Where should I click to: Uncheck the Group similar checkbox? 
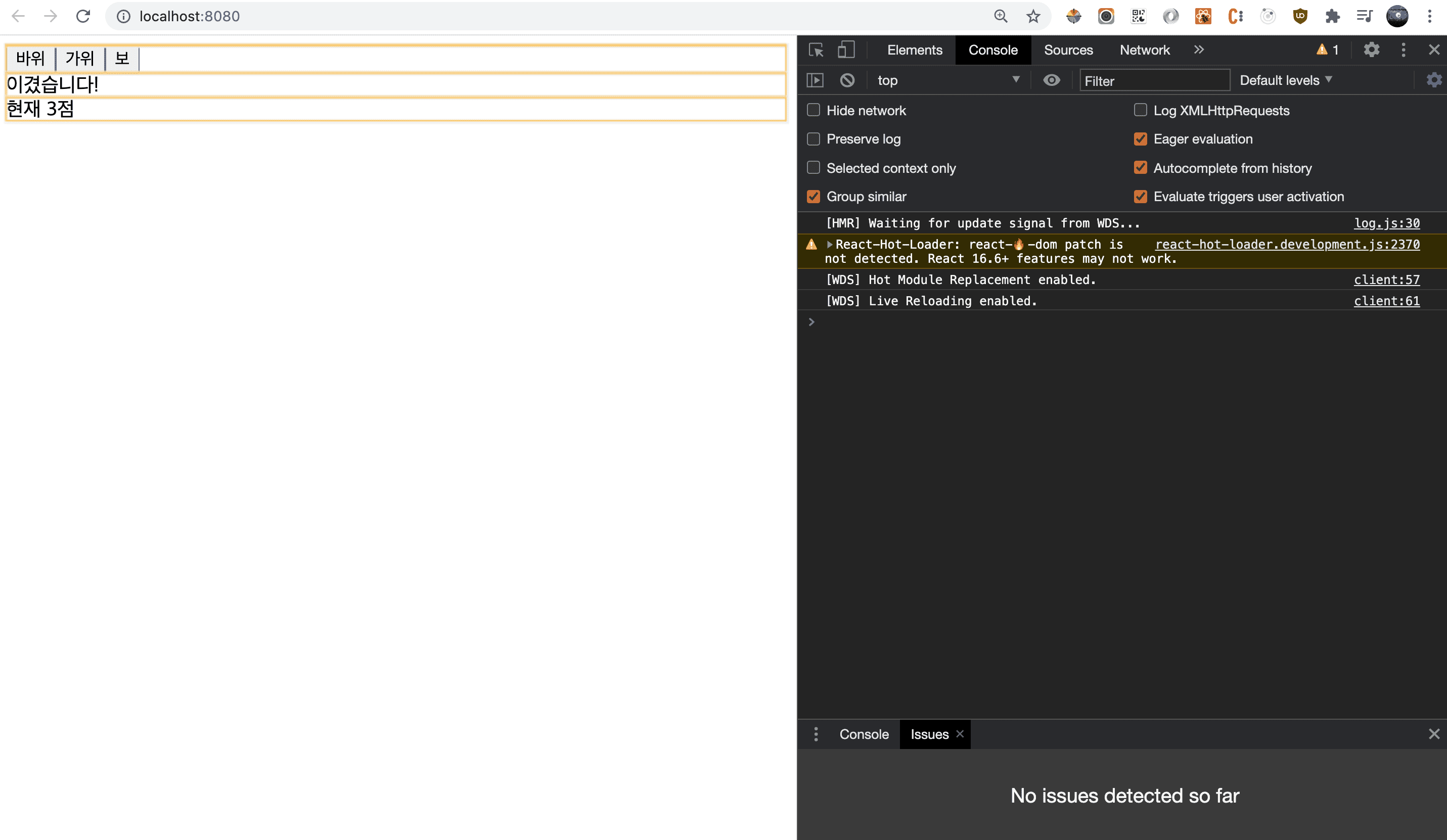tap(813, 197)
